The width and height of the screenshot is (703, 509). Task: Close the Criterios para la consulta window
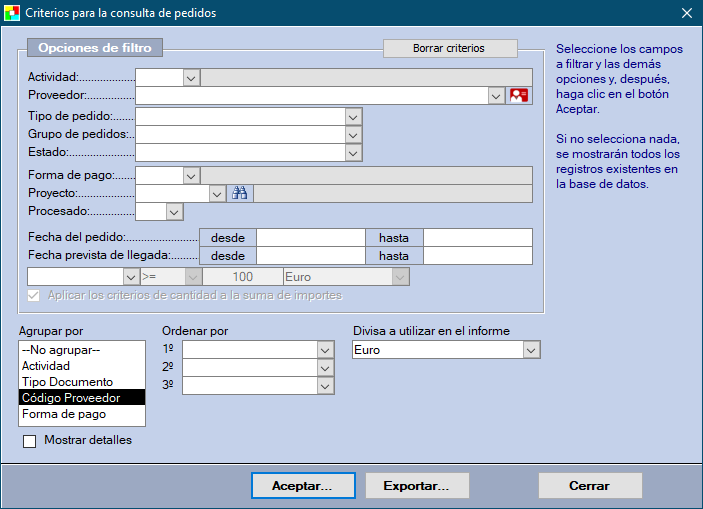pos(686,13)
